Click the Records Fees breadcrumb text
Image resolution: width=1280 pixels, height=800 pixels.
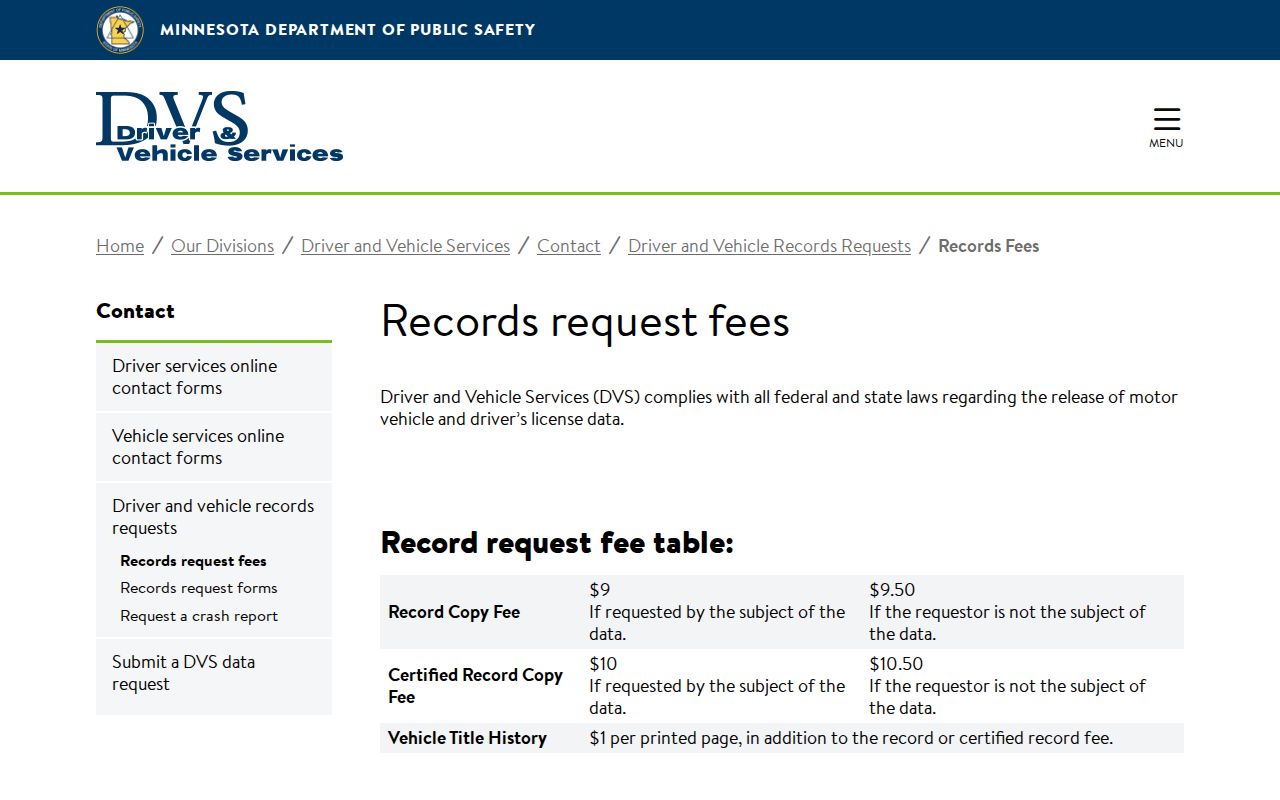tap(988, 246)
